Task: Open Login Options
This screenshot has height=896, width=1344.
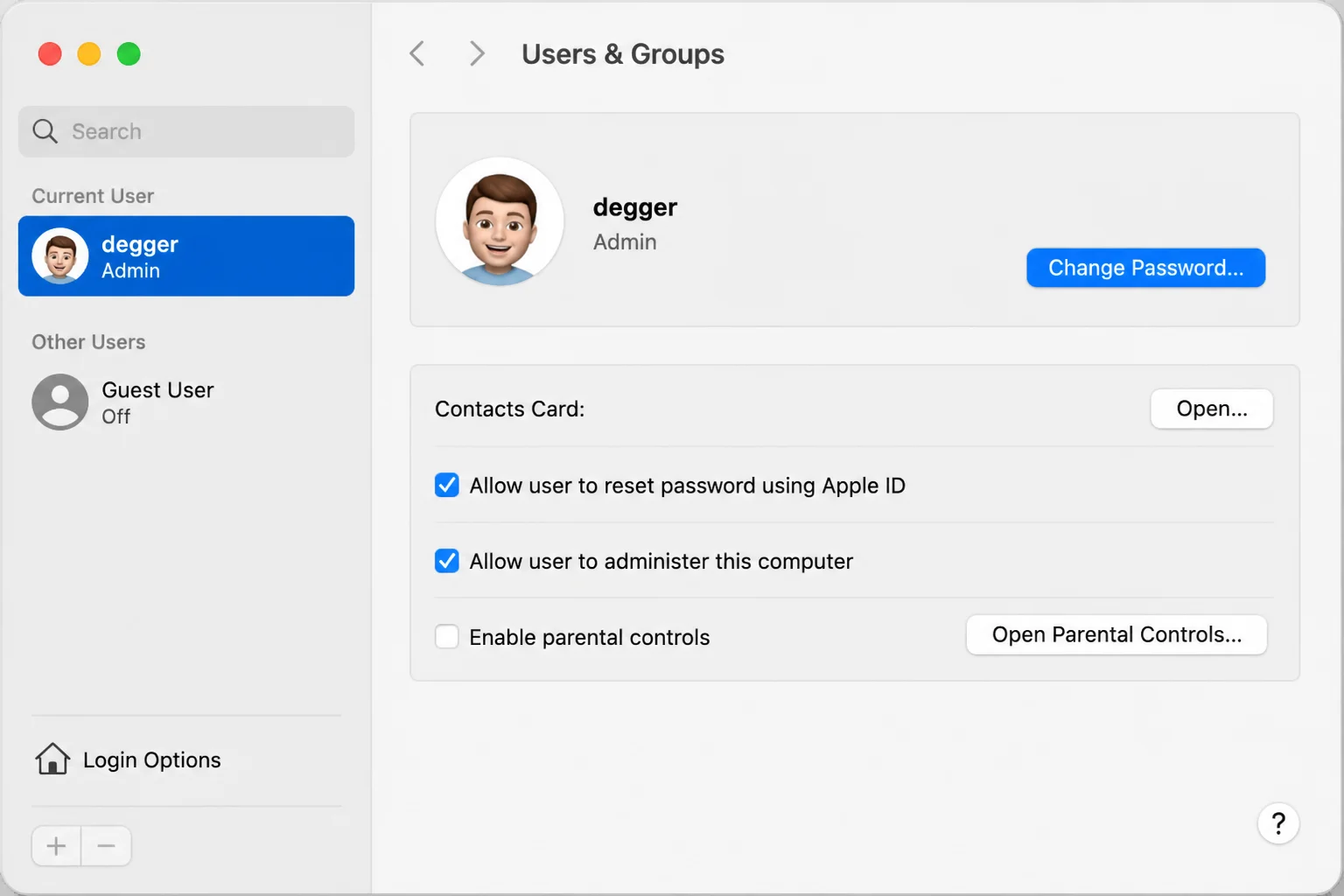Action: [128, 759]
